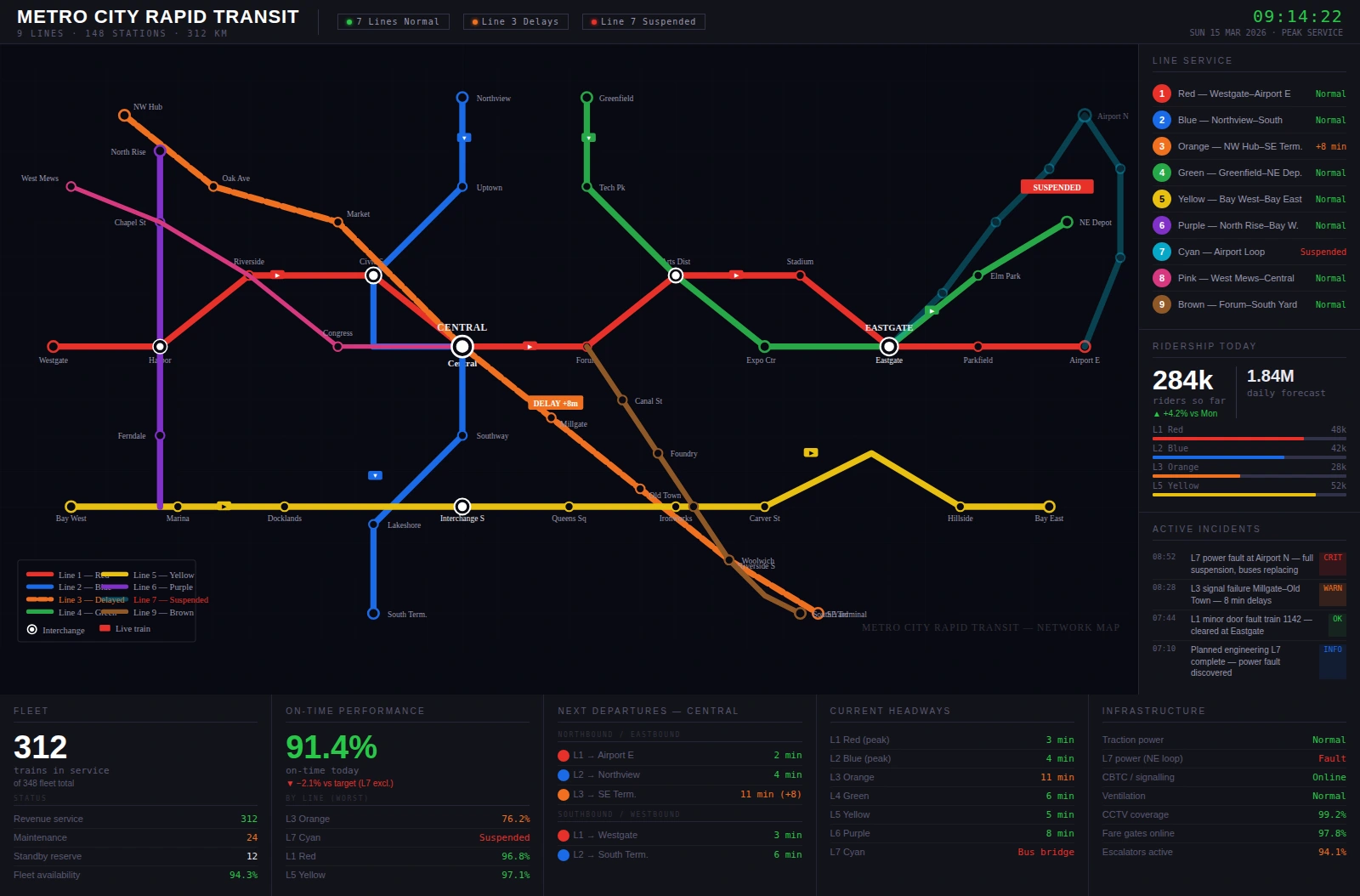Click the interchange marker at Central station

pyautogui.click(x=462, y=345)
